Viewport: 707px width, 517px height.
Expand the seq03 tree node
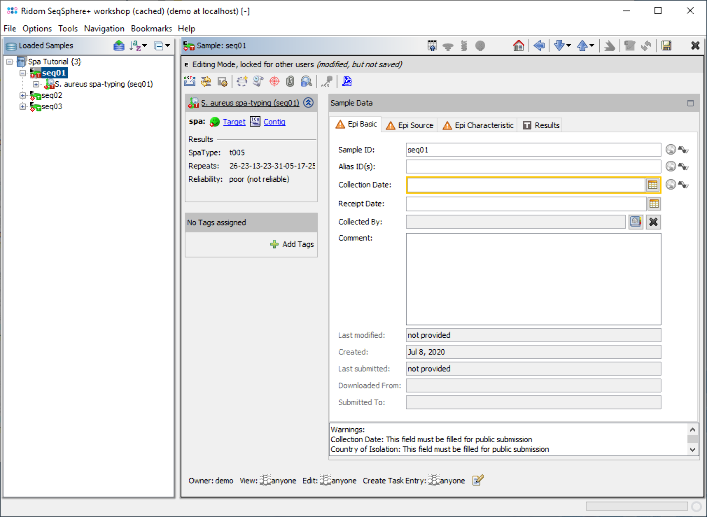pyautogui.click(x=23, y=106)
